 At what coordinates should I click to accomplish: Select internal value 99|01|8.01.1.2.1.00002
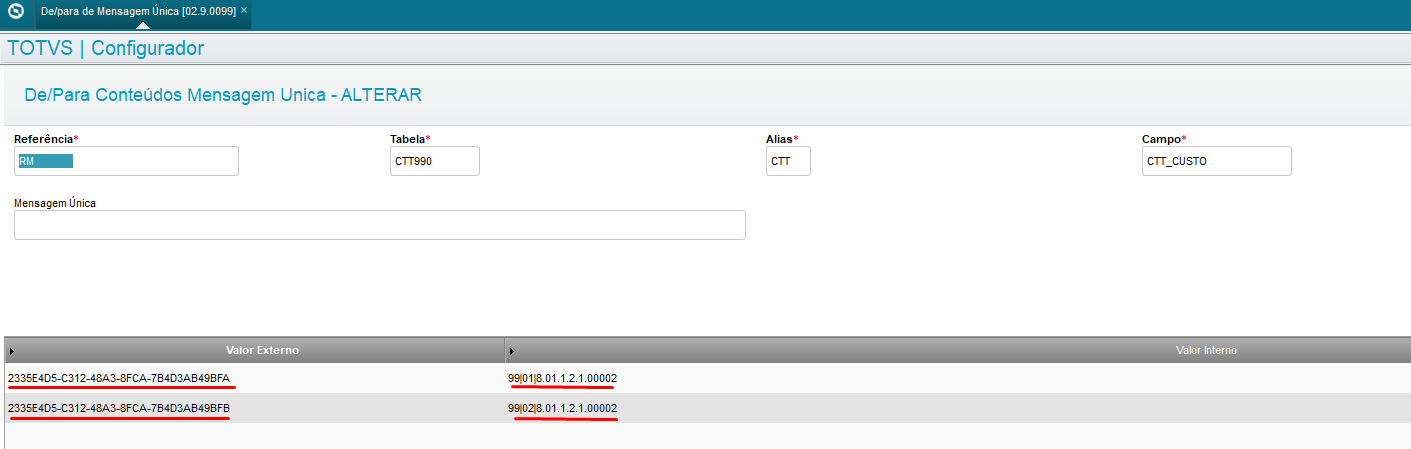click(563, 378)
